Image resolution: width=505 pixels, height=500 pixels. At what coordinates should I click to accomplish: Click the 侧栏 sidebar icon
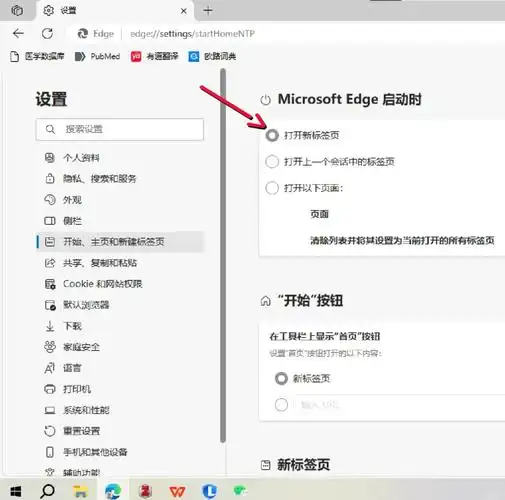coord(50,221)
